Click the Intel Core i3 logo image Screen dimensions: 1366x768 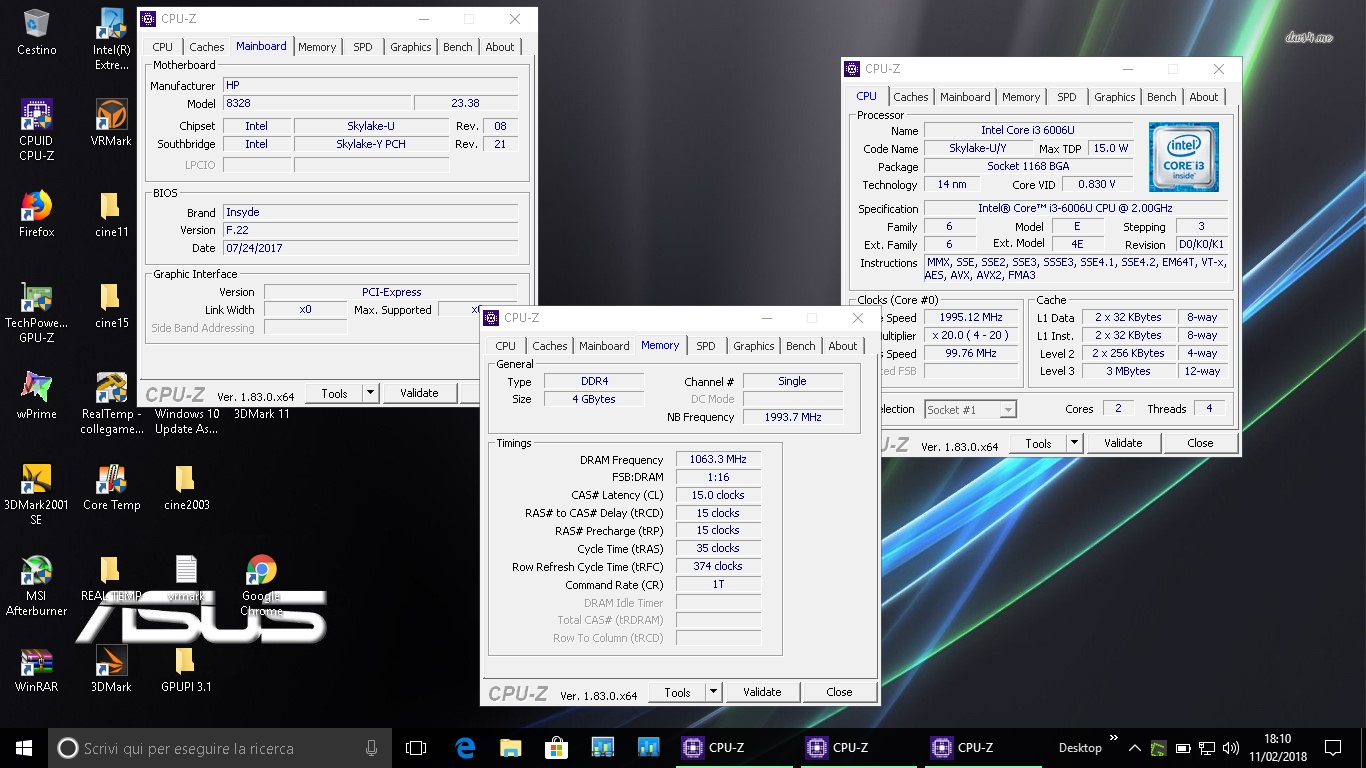[x=1184, y=157]
